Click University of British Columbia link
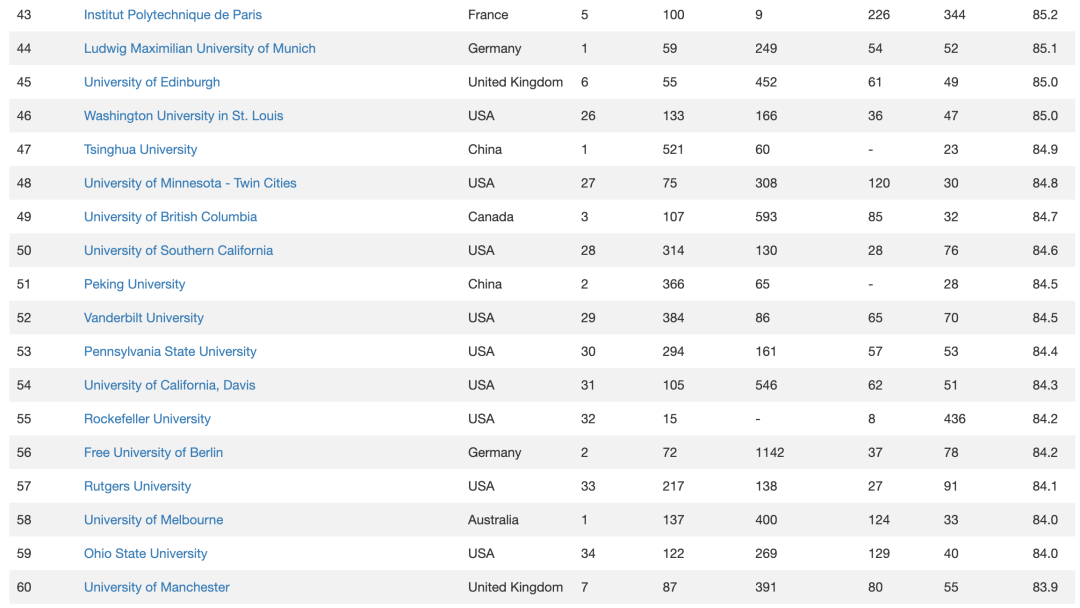 coord(170,217)
